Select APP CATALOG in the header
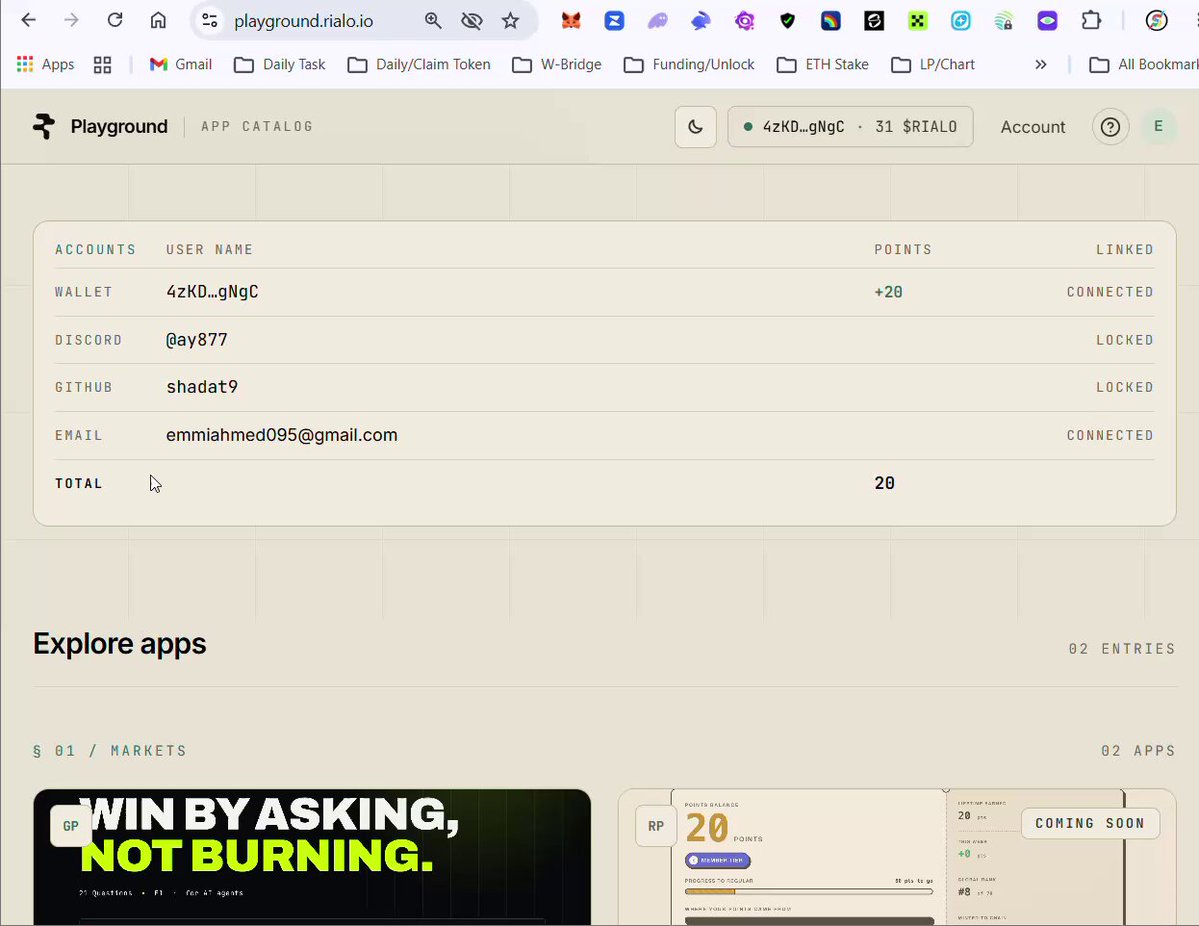This screenshot has width=1199, height=926. pyautogui.click(x=257, y=126)
